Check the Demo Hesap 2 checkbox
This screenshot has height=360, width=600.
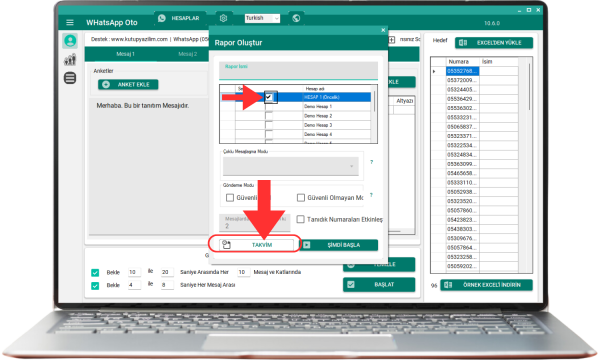click(x=269, y=116)
